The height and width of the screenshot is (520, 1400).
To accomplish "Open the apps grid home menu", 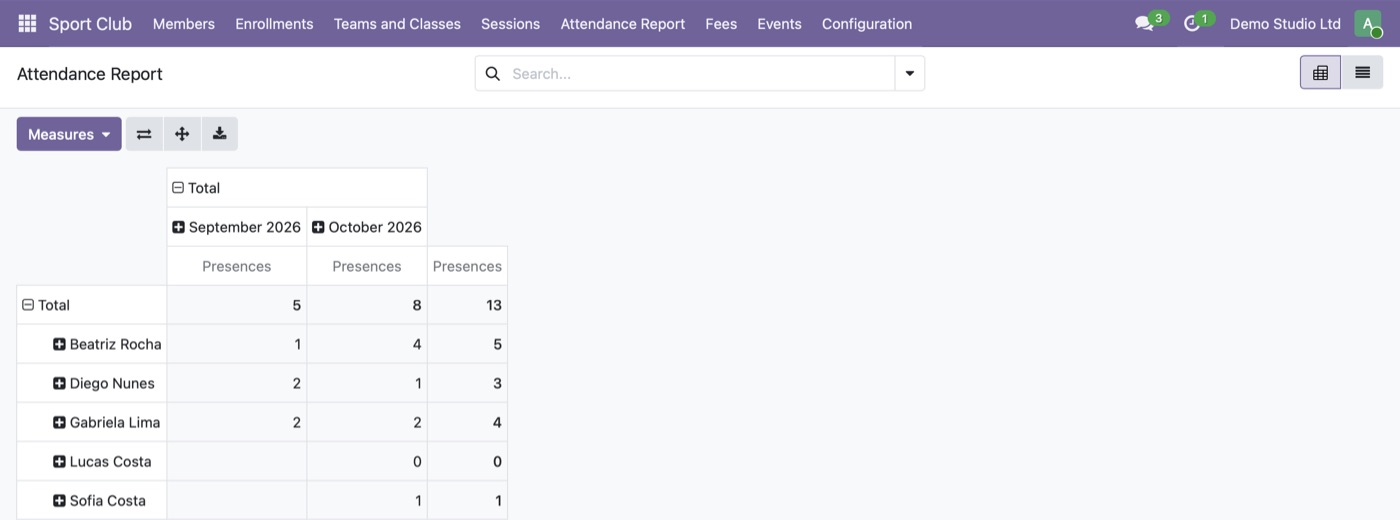I will click(27, 23).
